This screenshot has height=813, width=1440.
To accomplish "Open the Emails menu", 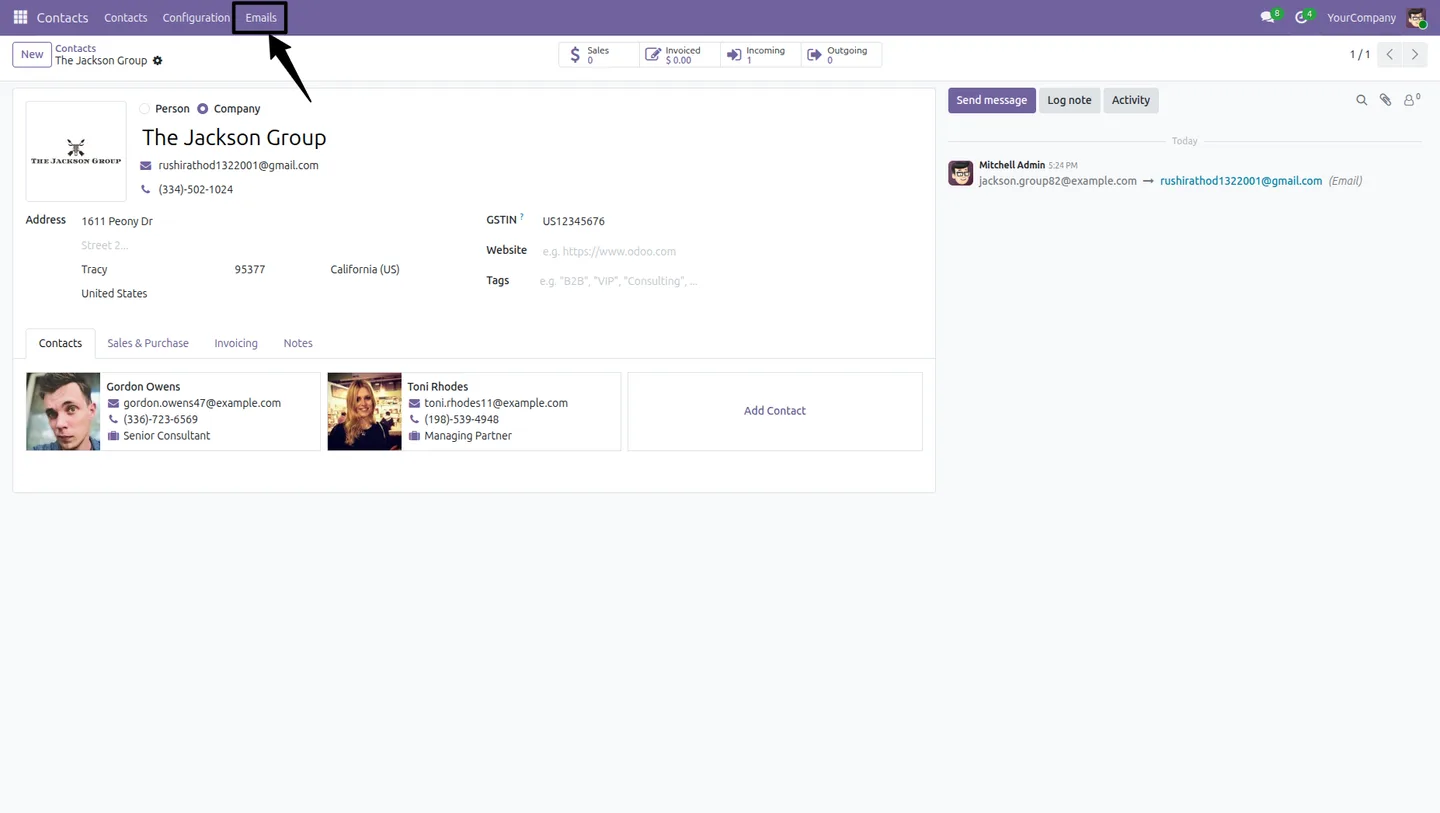I will [x=261, y=17].
